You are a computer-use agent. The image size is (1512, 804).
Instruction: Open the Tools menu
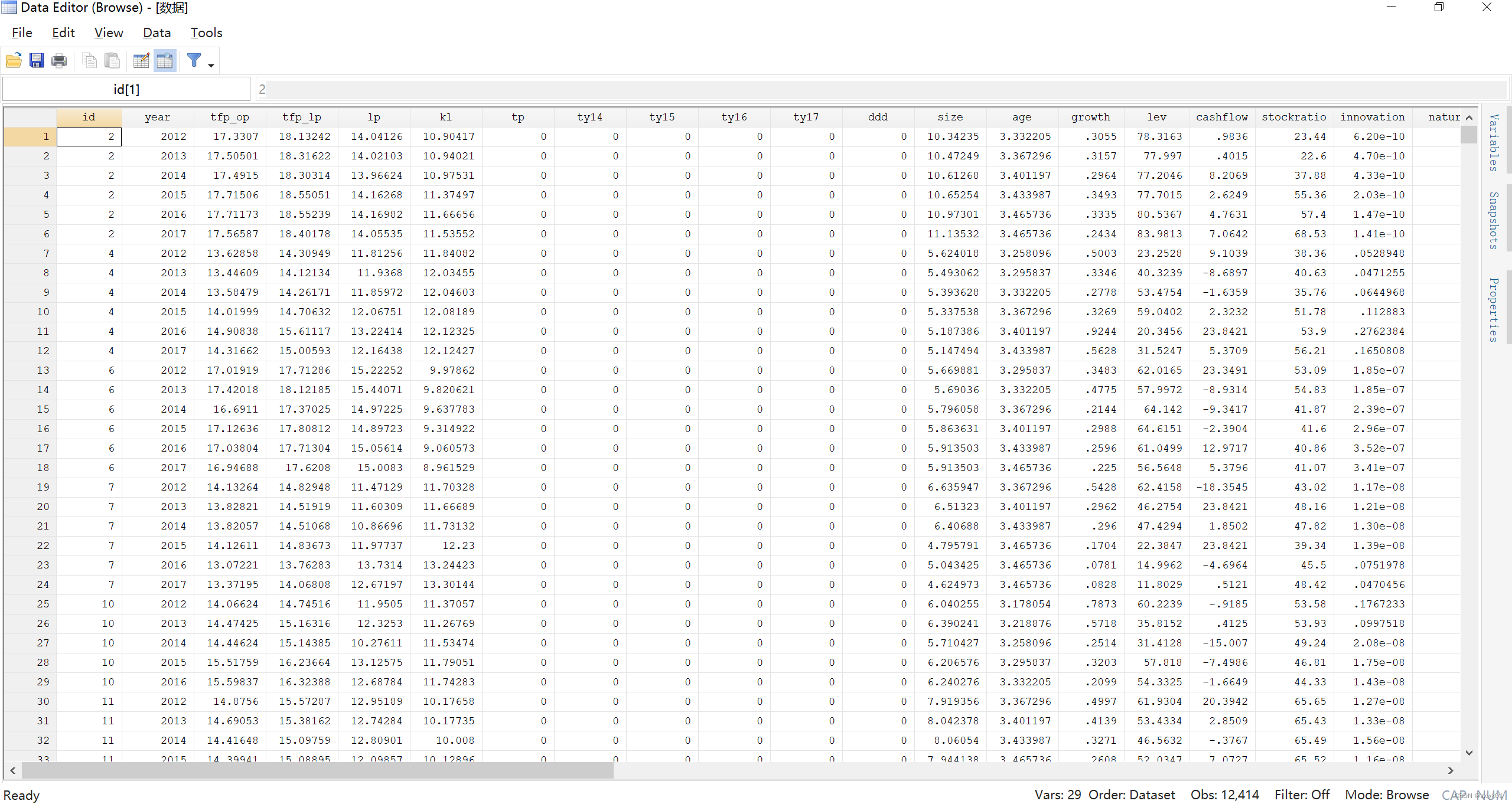click(206, 33)
